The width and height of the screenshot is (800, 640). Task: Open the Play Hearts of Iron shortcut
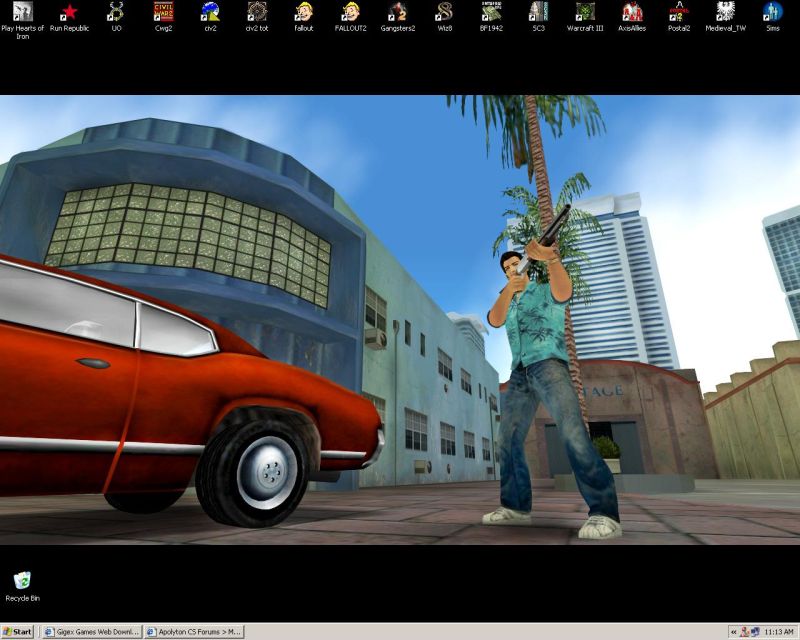tap(22, 13)
